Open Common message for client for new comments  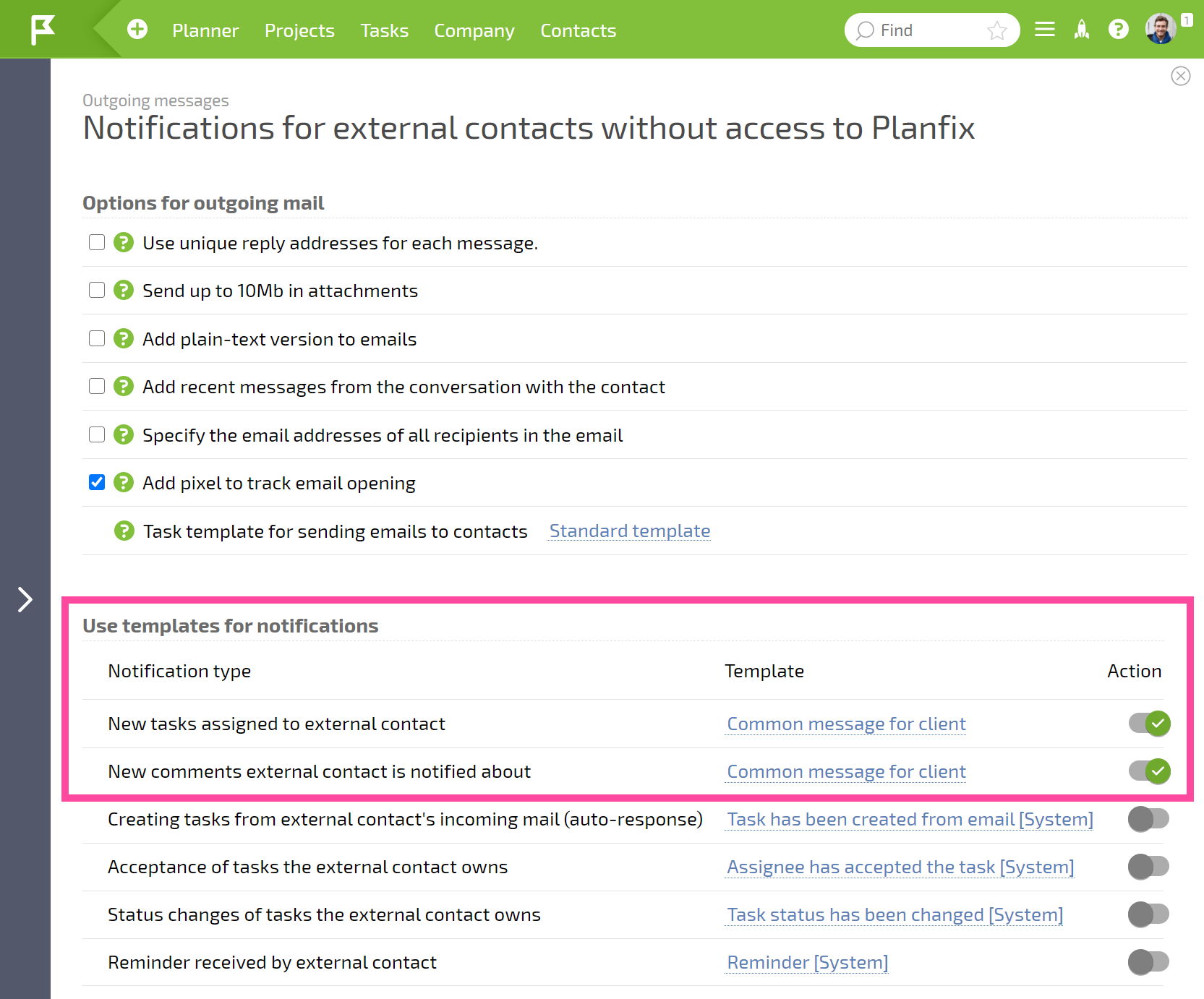point(847,771)
